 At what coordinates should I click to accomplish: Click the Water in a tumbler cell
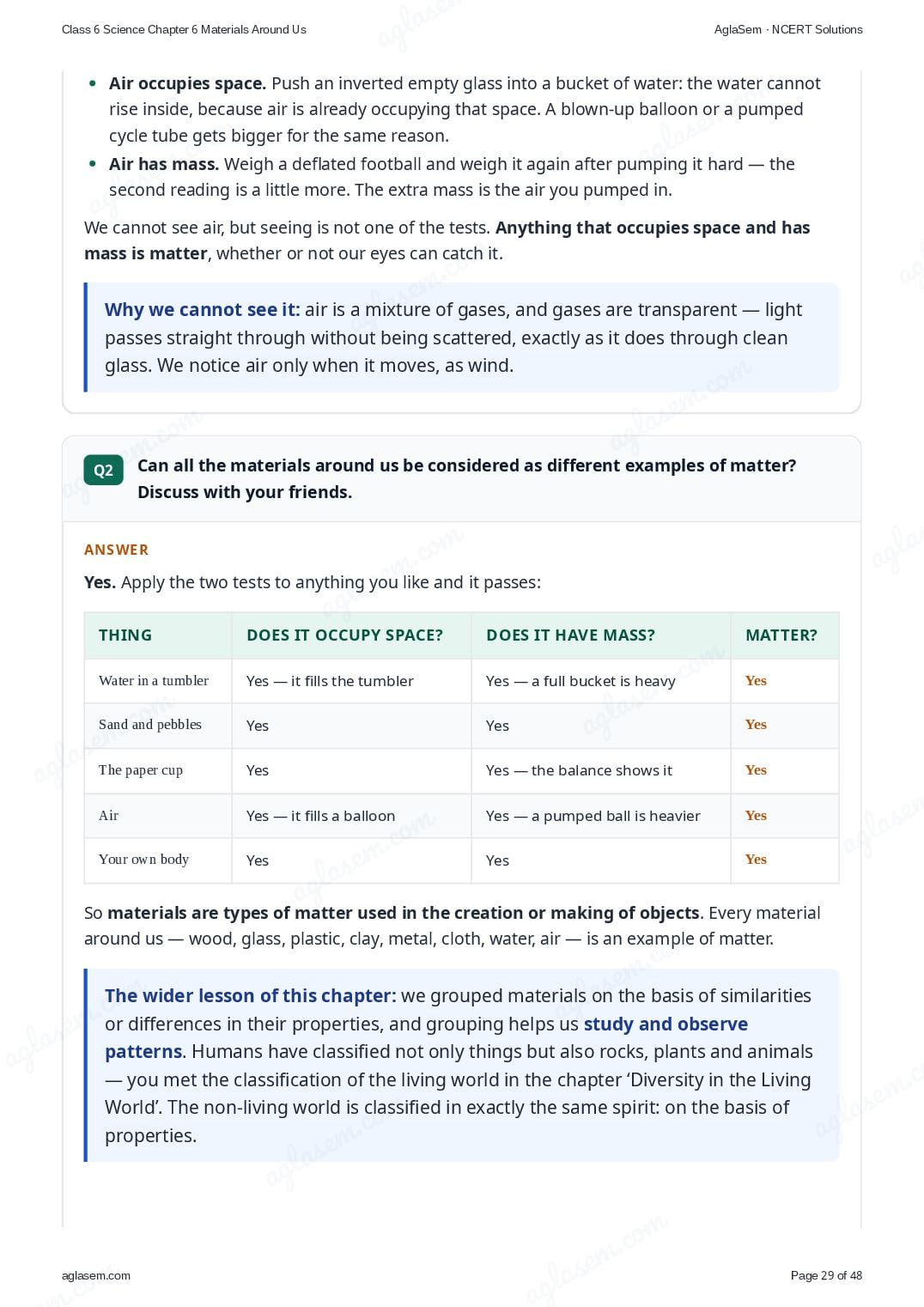click(158, 681)
